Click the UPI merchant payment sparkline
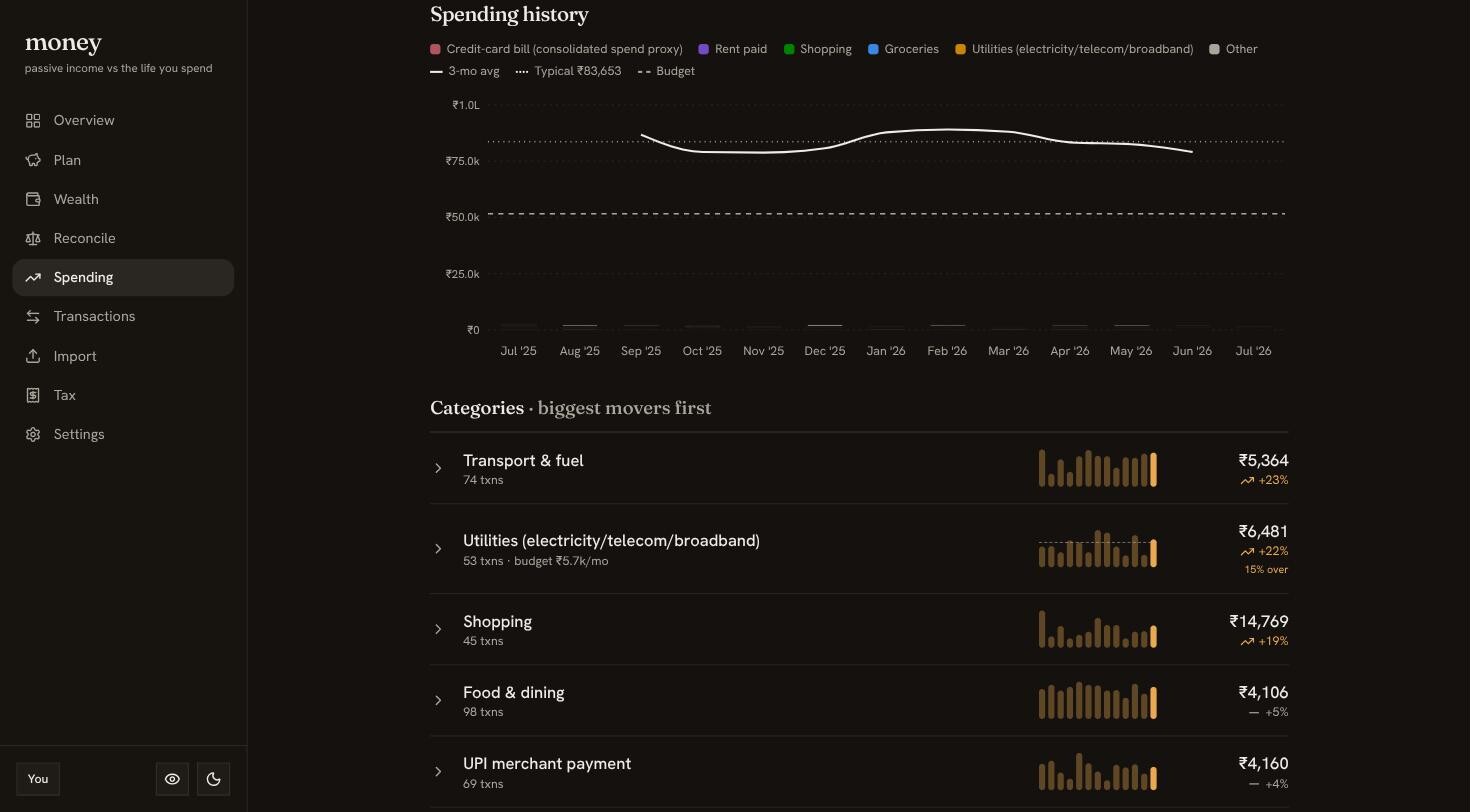 (1098, 772)
